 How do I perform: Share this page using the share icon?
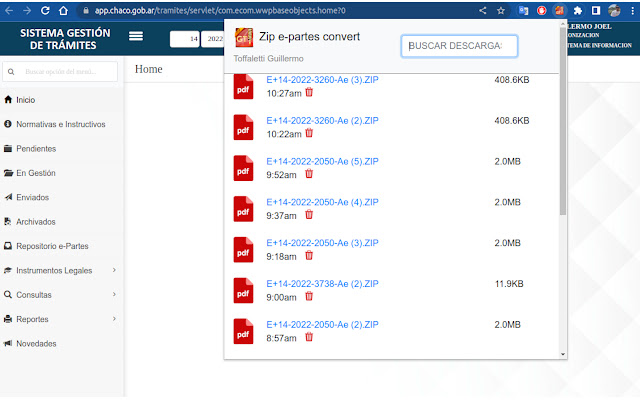pos(483,11)
